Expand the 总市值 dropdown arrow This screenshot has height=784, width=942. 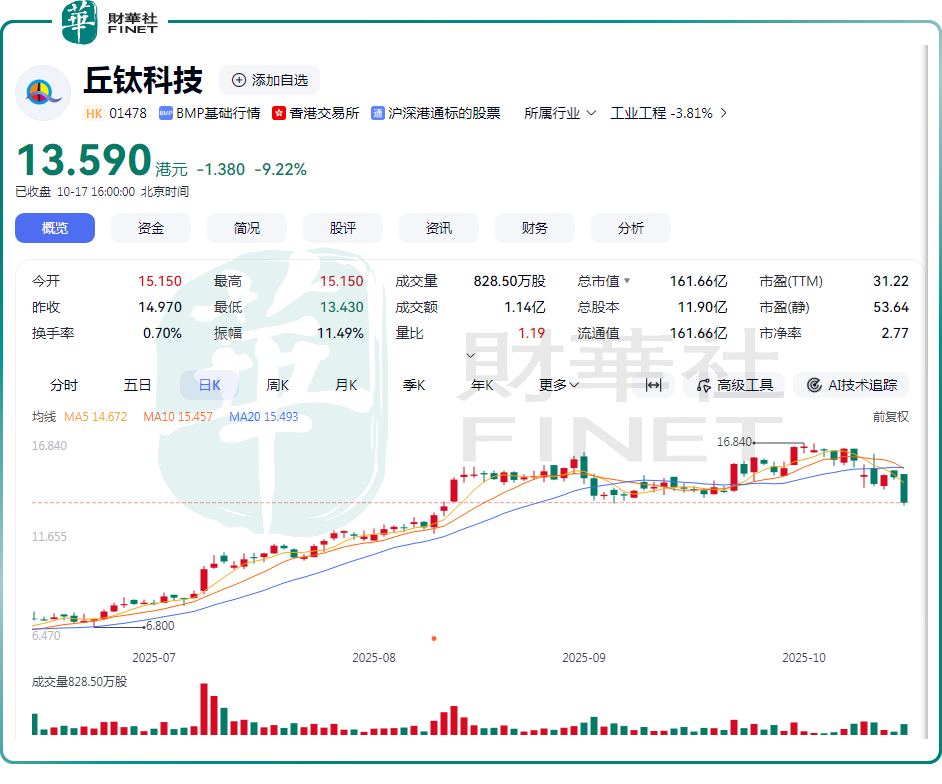(x=627, y=282)
